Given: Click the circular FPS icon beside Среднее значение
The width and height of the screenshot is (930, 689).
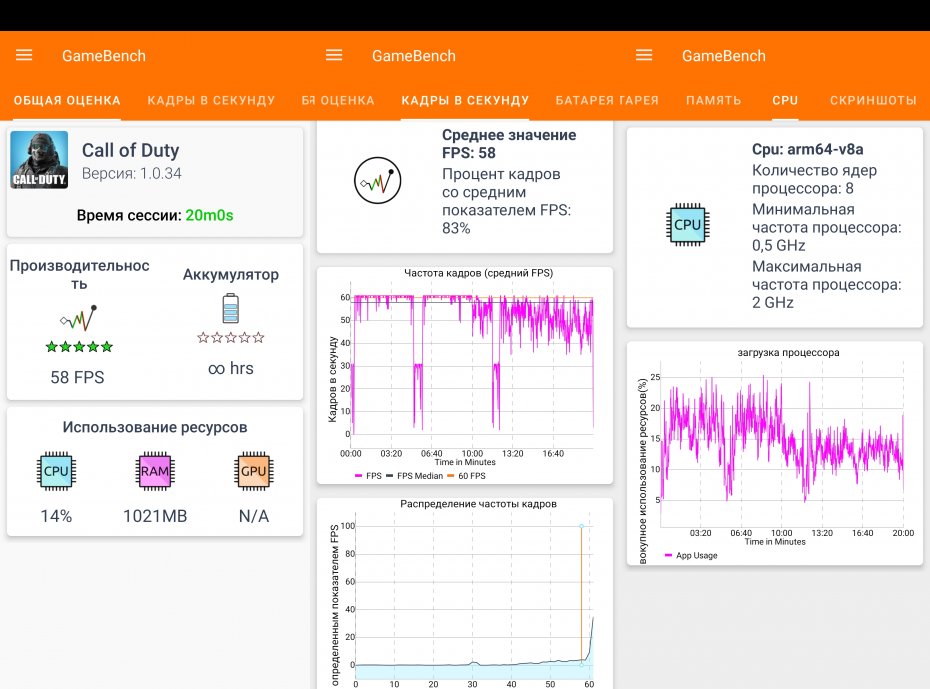Looking at the screenshot, I should tap(378, 180).
